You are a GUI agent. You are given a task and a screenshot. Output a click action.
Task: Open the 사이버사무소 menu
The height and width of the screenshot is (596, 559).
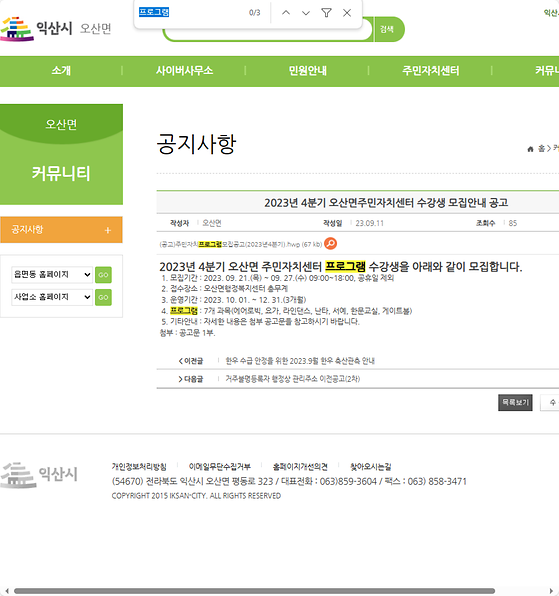(184, 71)
